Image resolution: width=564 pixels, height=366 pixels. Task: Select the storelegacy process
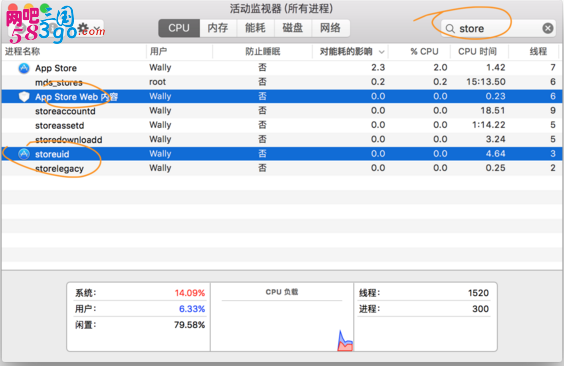point(281,168)
